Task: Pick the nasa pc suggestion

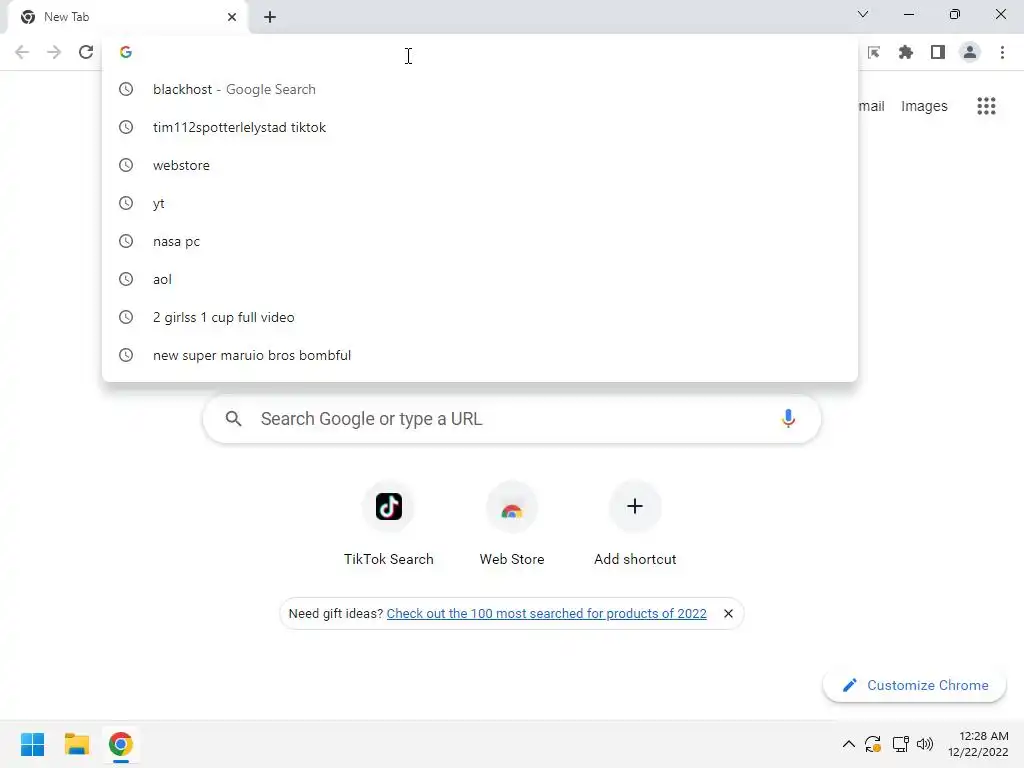Action: point(480,241)
